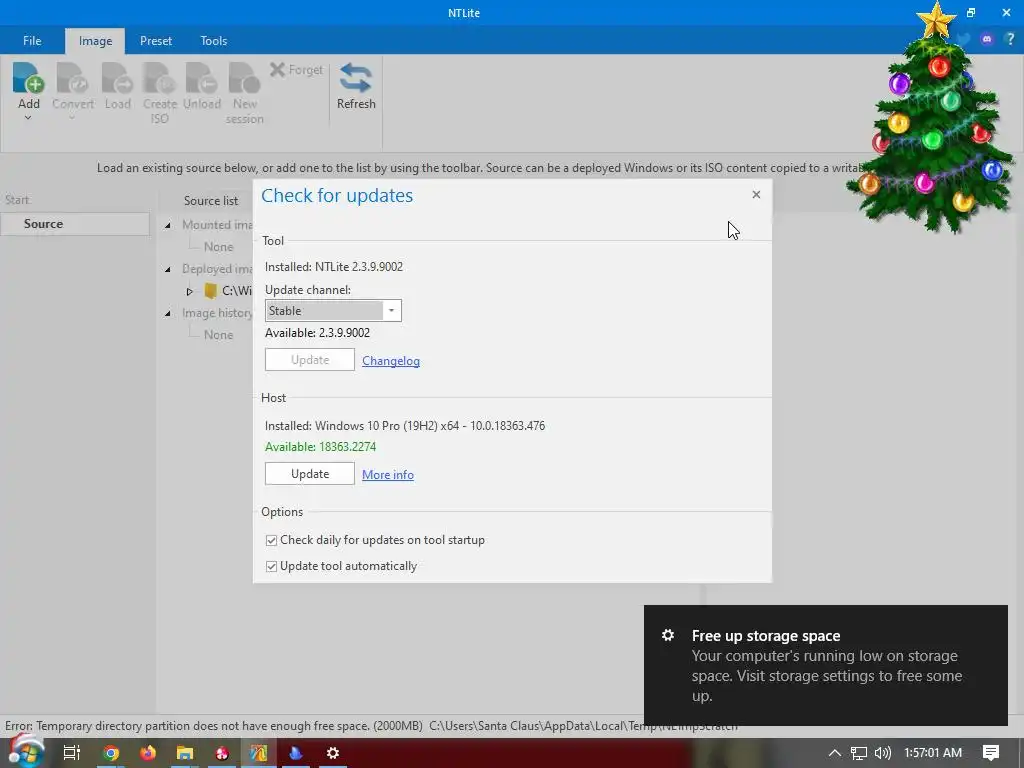Click the Unload image icon
The image size is (1024, 768).
pyautogui.click(x=201, y=78)
